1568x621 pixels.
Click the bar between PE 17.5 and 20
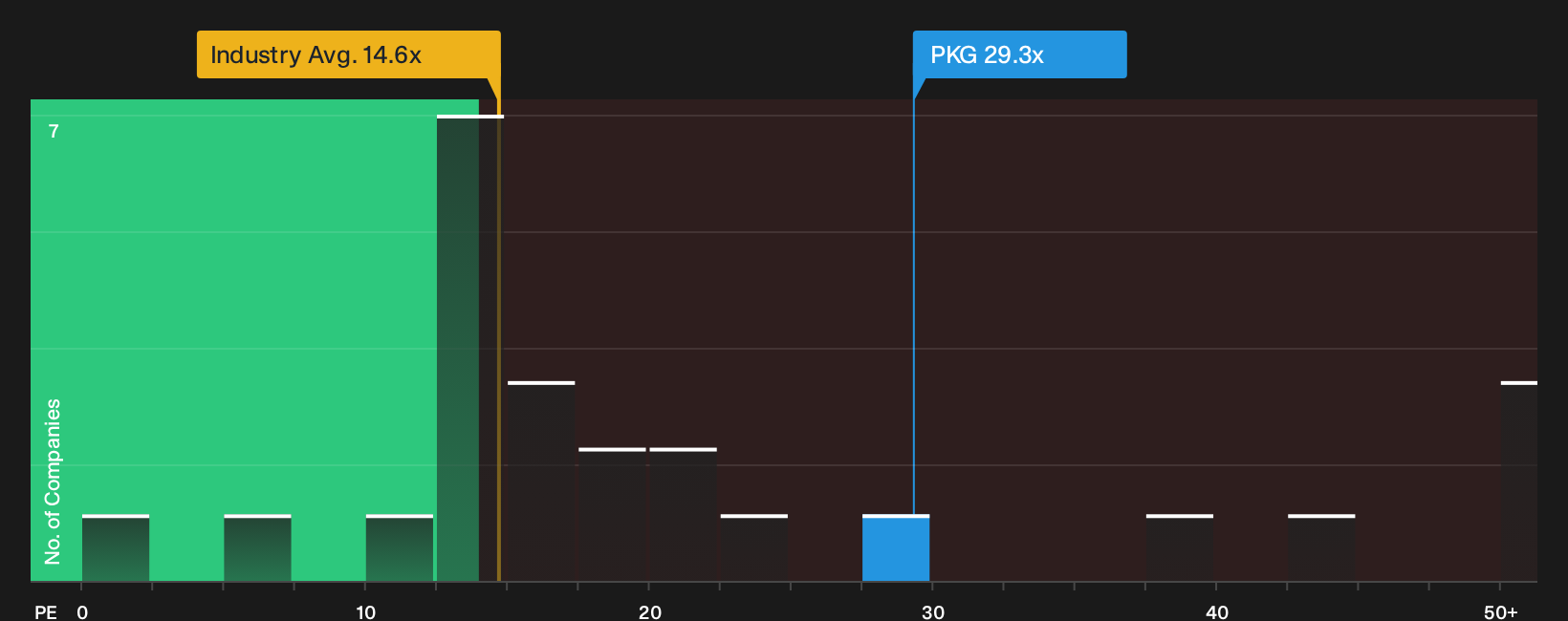click(612, 515)
